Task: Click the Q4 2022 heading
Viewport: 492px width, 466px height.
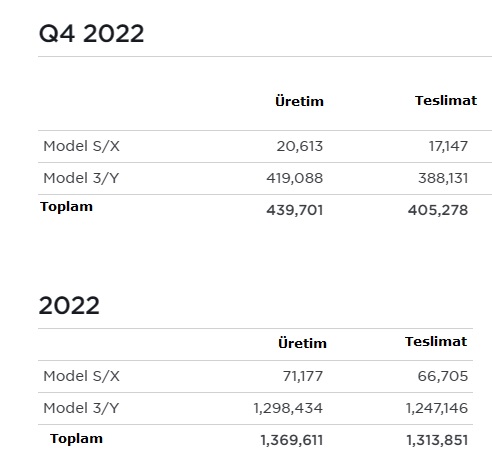Action: [x=91, y=34]
